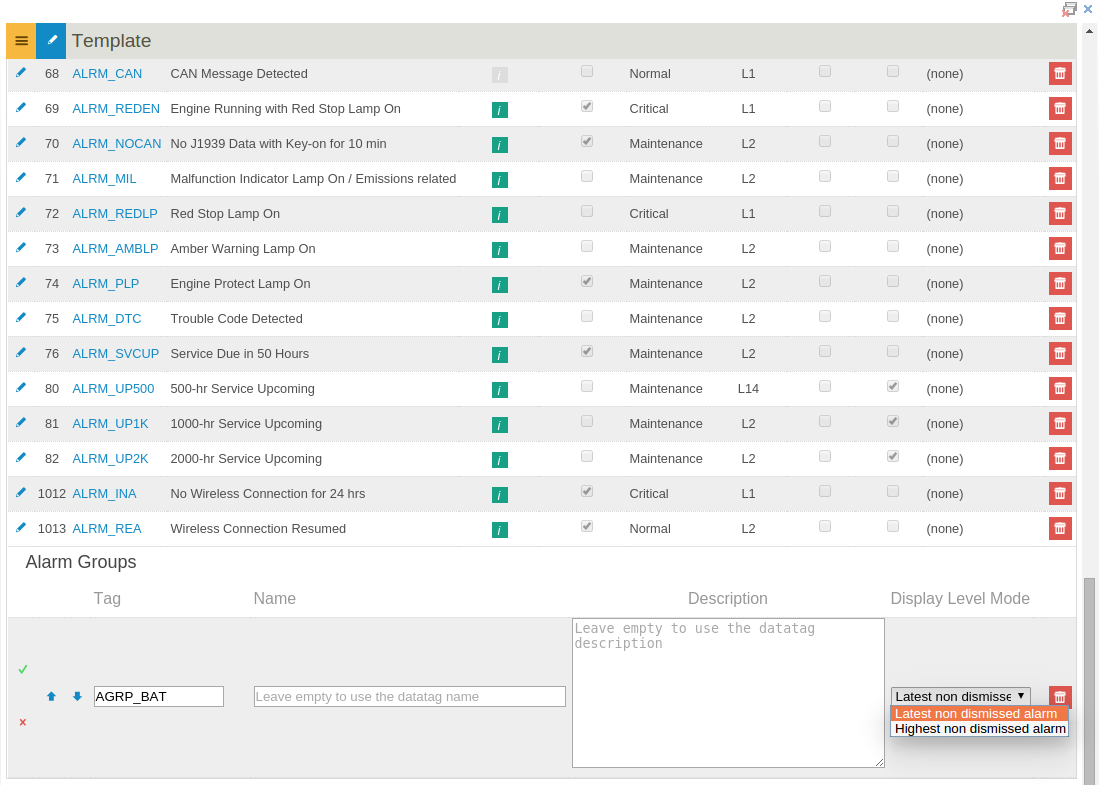Screen dimensions: 1099x785
Task: Open the ALRM_NOCAN alarm link
Action: (116, 144)
